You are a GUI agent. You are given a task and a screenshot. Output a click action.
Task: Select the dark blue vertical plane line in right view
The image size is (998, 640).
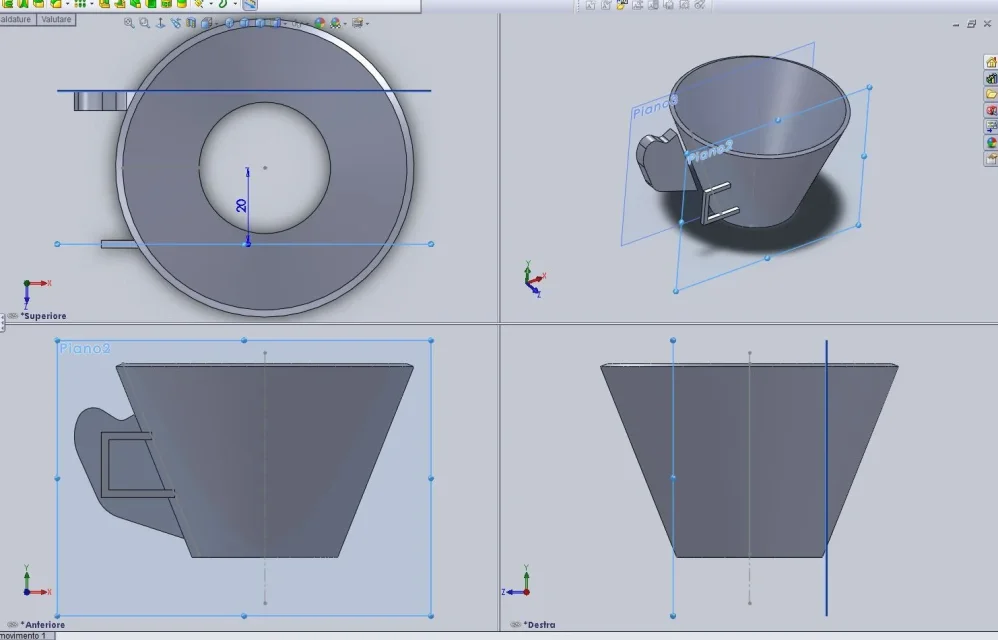(x=826, y=477)
